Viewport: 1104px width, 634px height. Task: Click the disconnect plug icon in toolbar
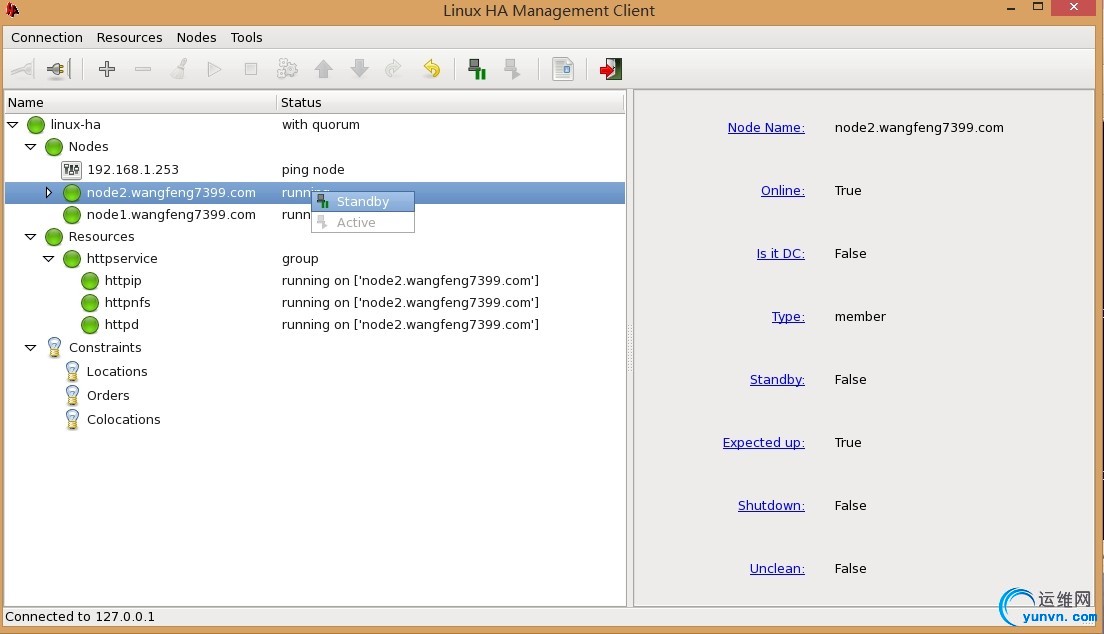tap(57, 69)
